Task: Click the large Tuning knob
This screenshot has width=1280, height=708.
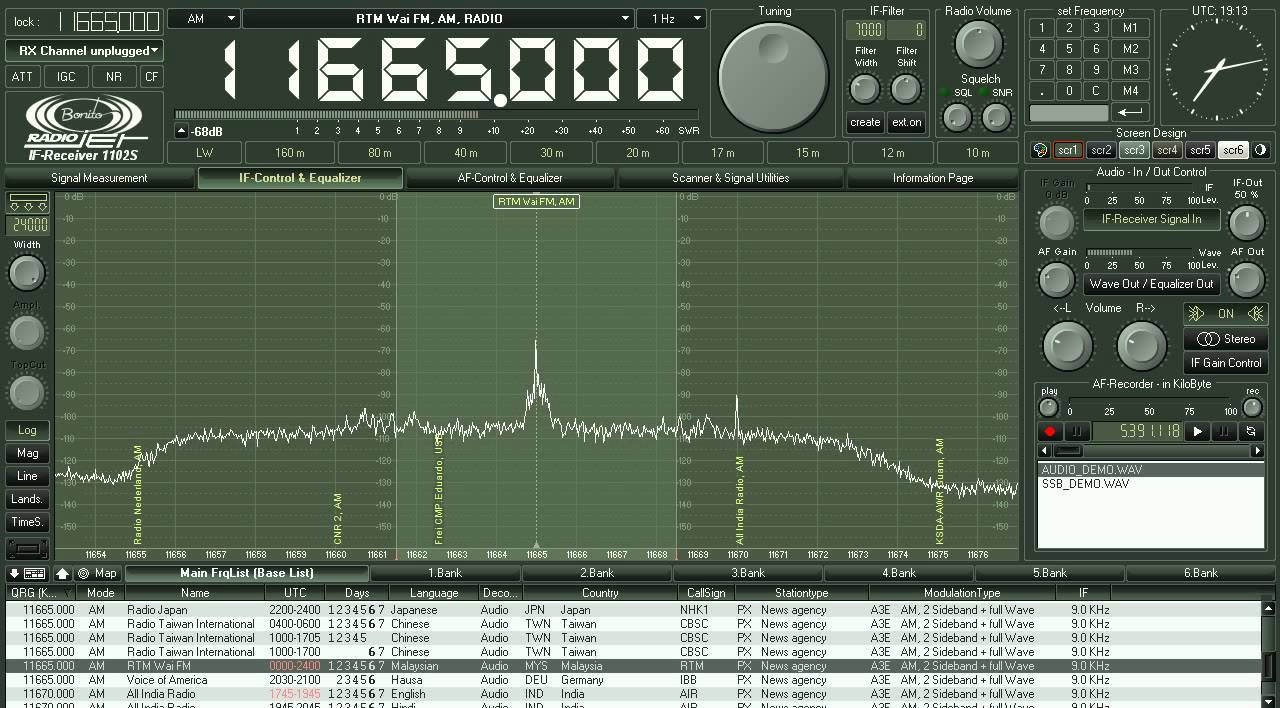Action: click(x=774, y=76)
